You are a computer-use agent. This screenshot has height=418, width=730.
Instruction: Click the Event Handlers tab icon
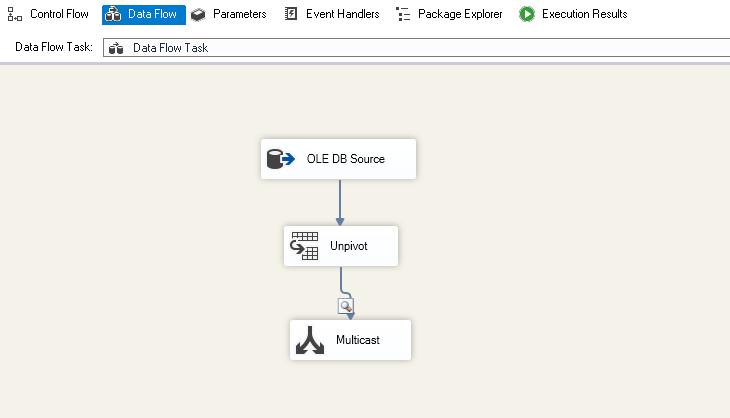[x=290, y=15]
